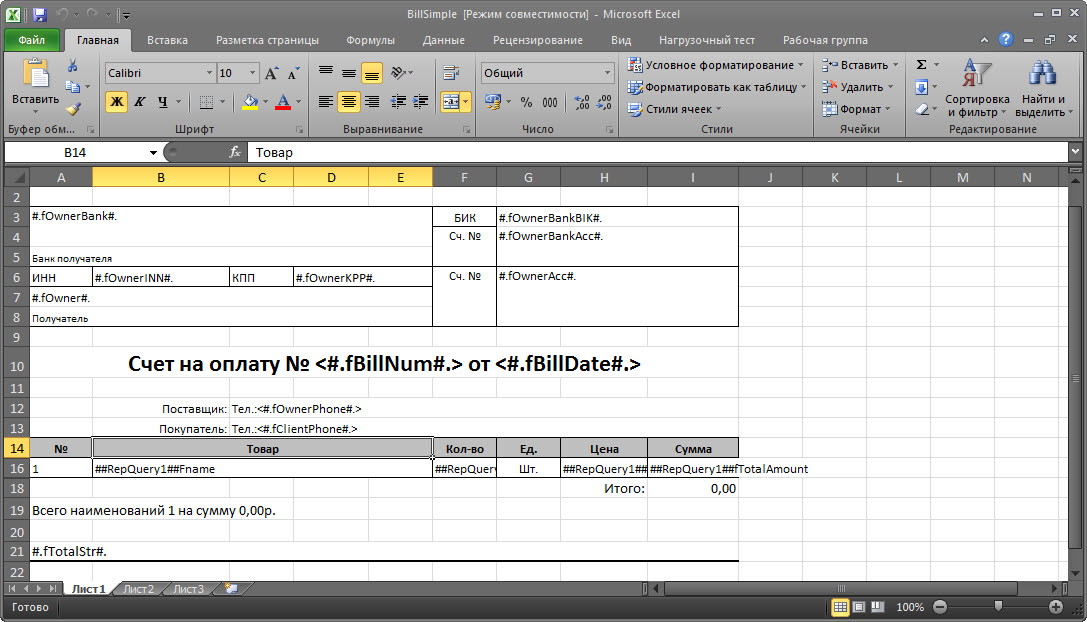The image size is (1087, 622).
Task: Align text to the right
Action: [x=372, y=102]
